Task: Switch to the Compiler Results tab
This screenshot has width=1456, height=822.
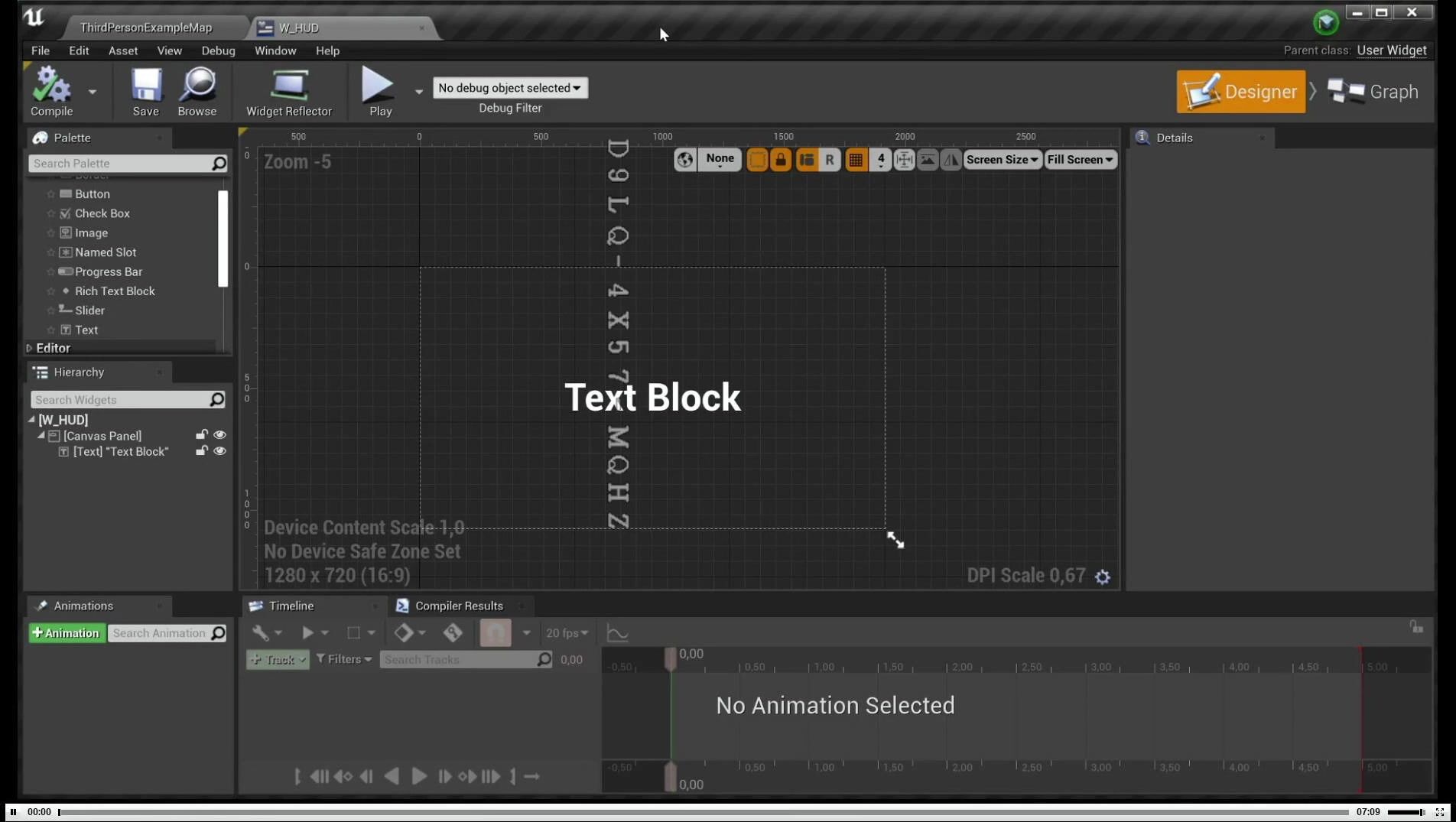Action: tap(459, 606)
